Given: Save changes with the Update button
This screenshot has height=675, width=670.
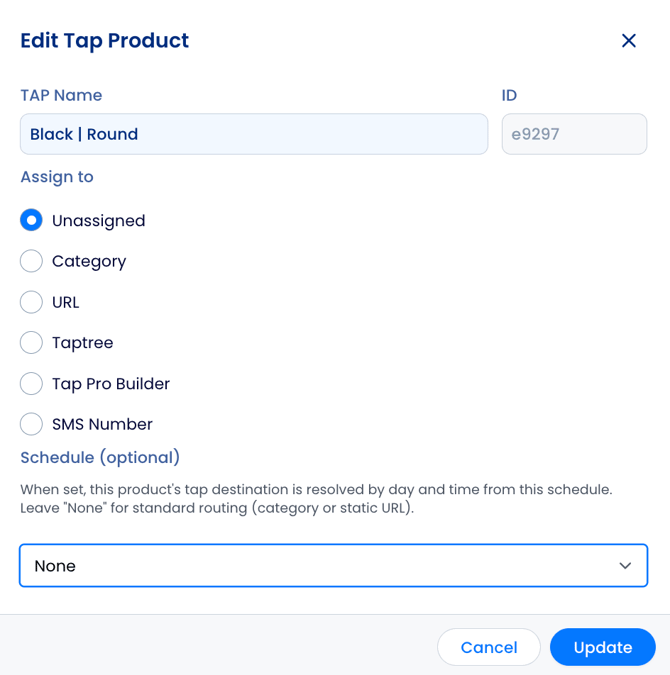Looking at the screenshot, I should pos(603,647).
